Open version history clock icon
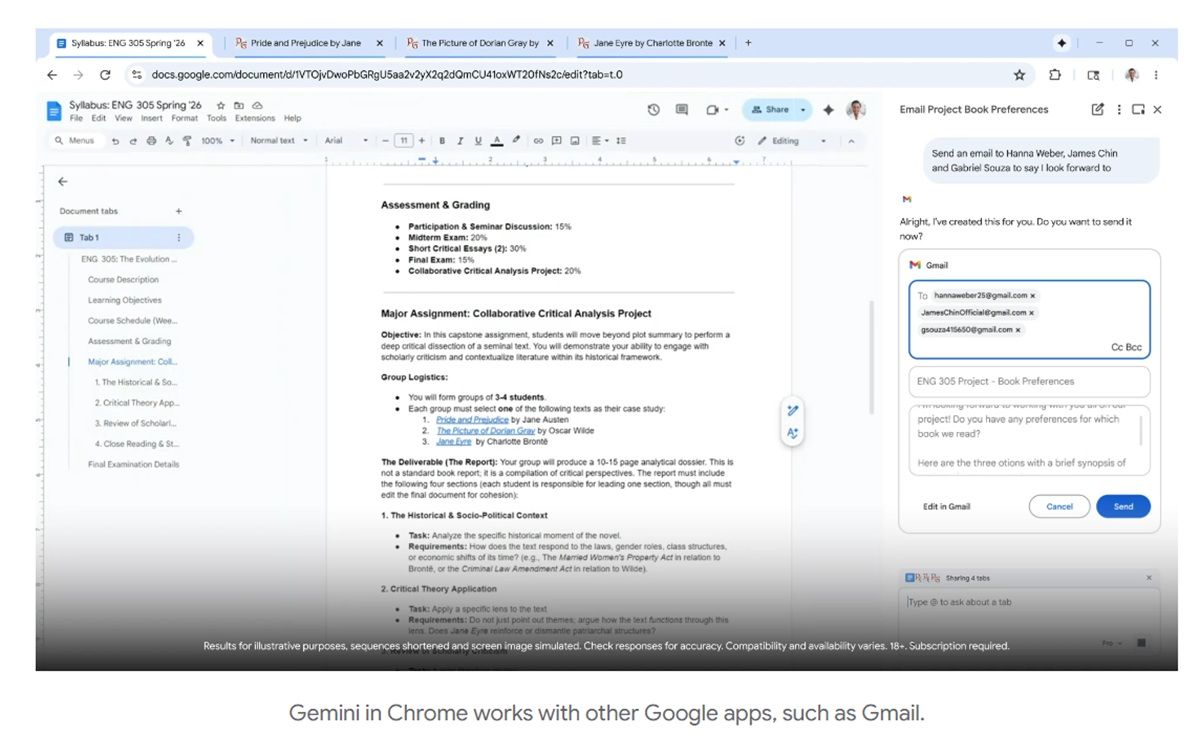Viewport: 1200px width, 756px height. (653, 110)
